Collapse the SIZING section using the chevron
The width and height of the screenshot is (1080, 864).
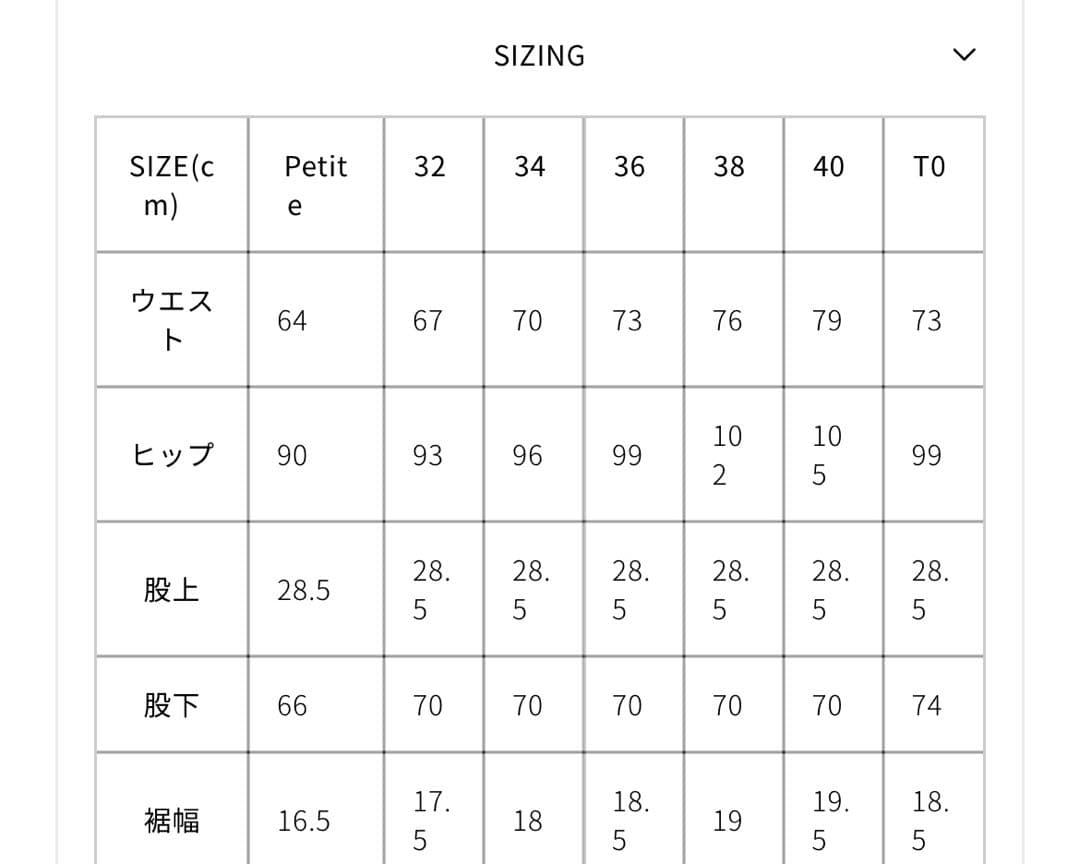click(963, 55)
